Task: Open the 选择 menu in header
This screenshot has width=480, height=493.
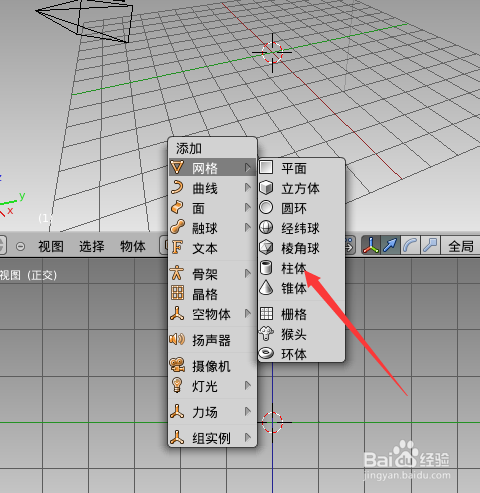Action: 92,247
